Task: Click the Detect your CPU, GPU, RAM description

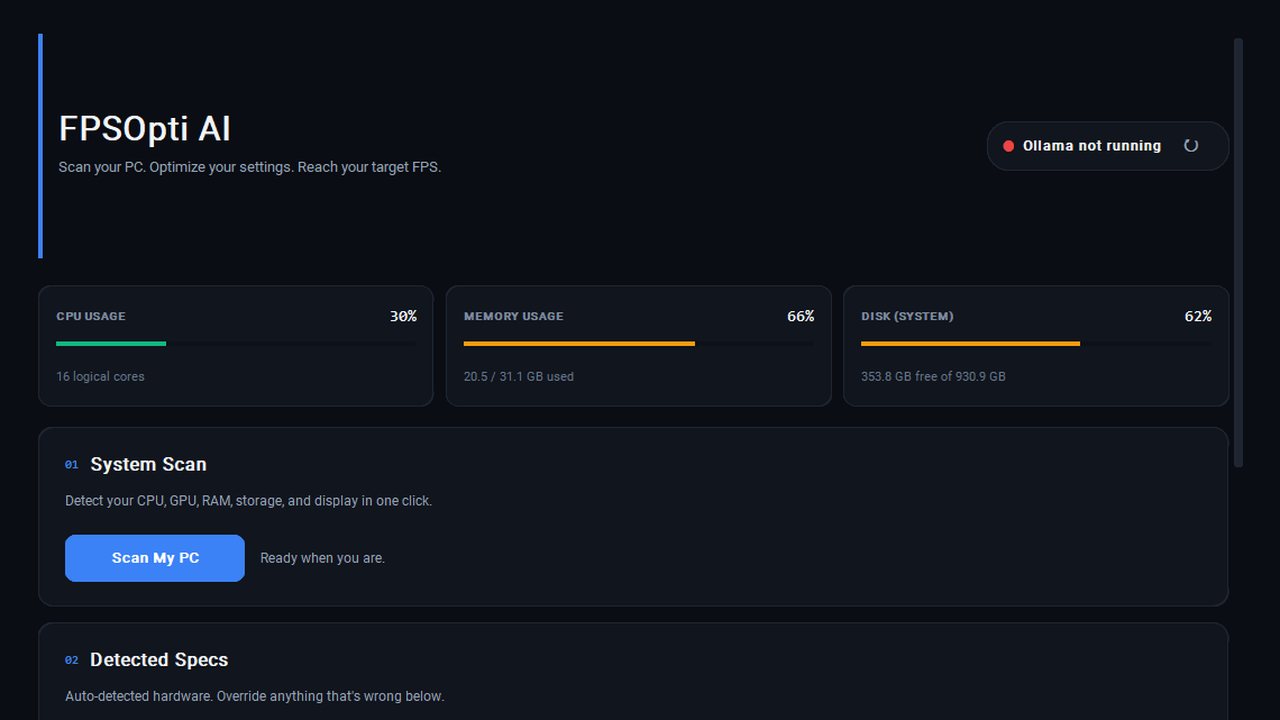Action: (248, 501)
